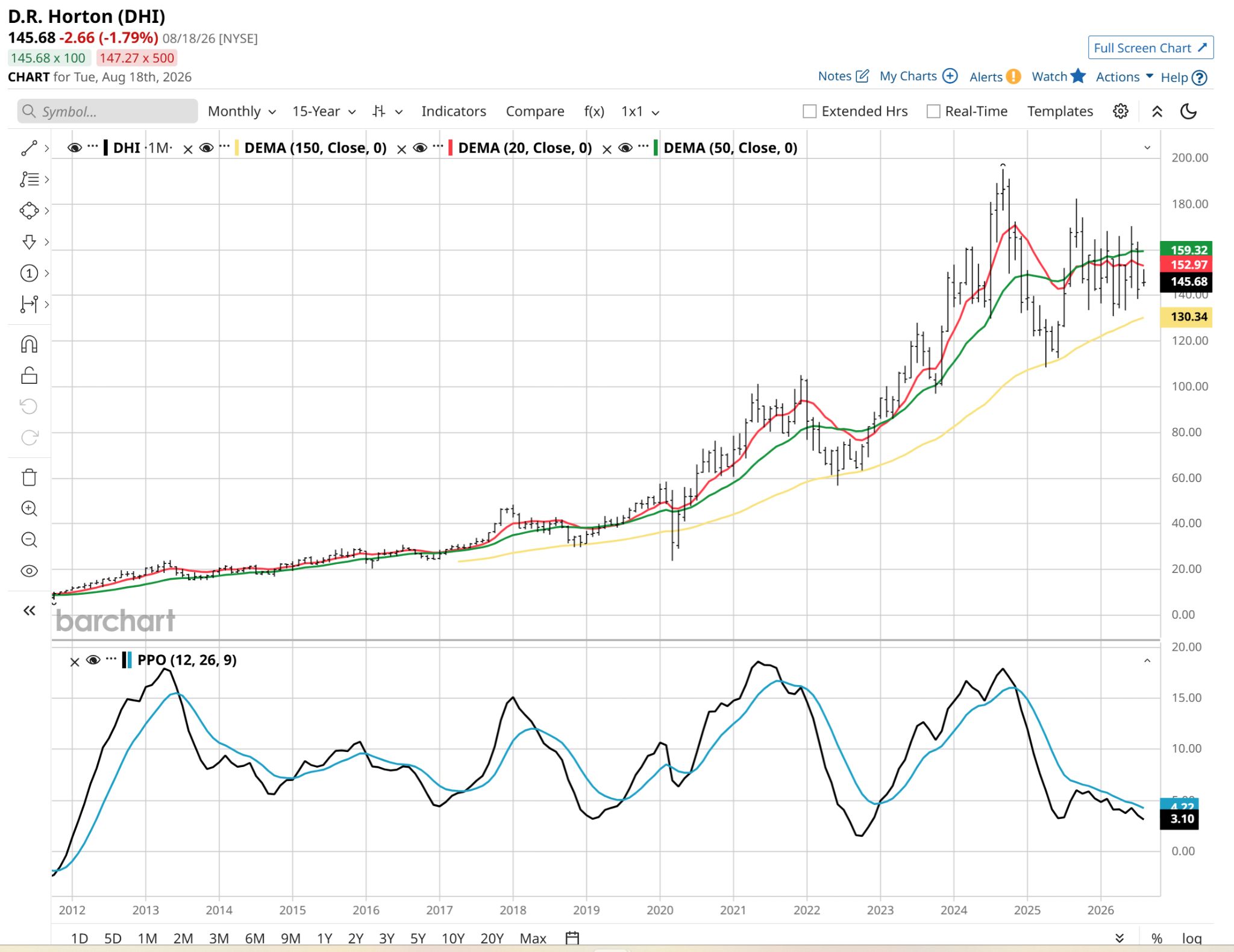Open Notes editor
This screenshot has width=1234, height=952.
(x=843, y=77)
